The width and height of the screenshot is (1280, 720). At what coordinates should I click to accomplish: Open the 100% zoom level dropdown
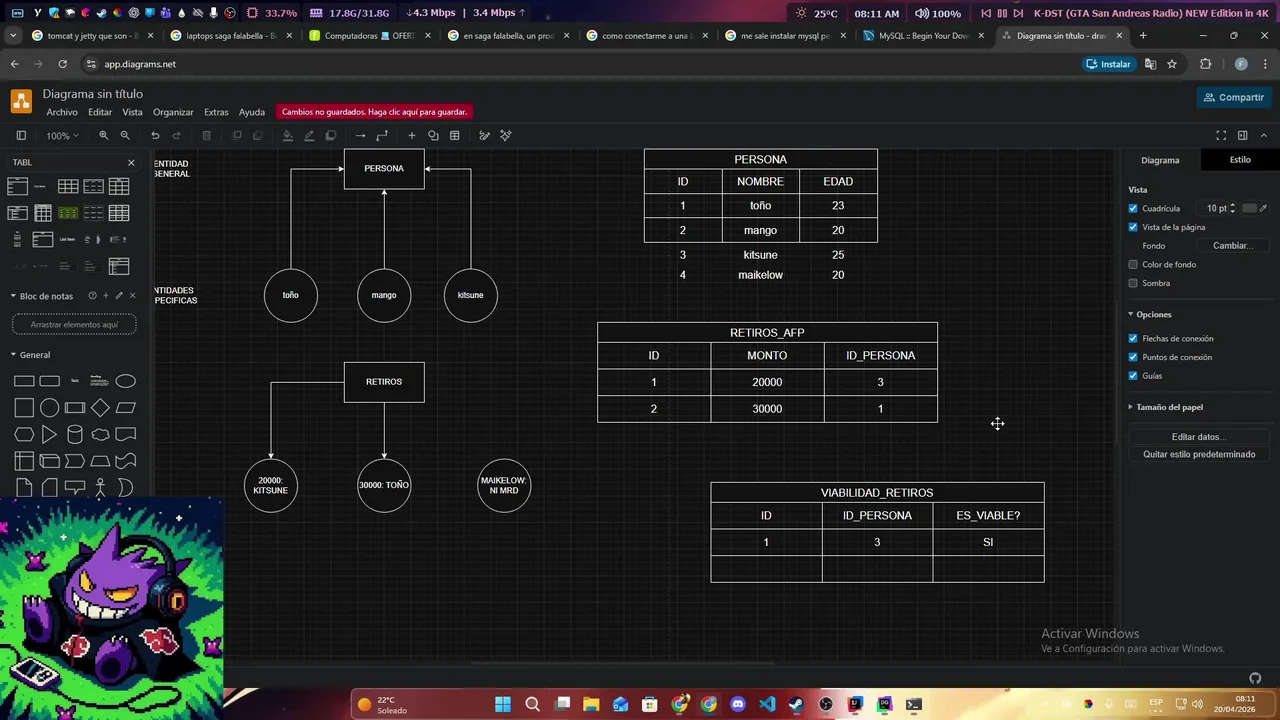[62, 135]
